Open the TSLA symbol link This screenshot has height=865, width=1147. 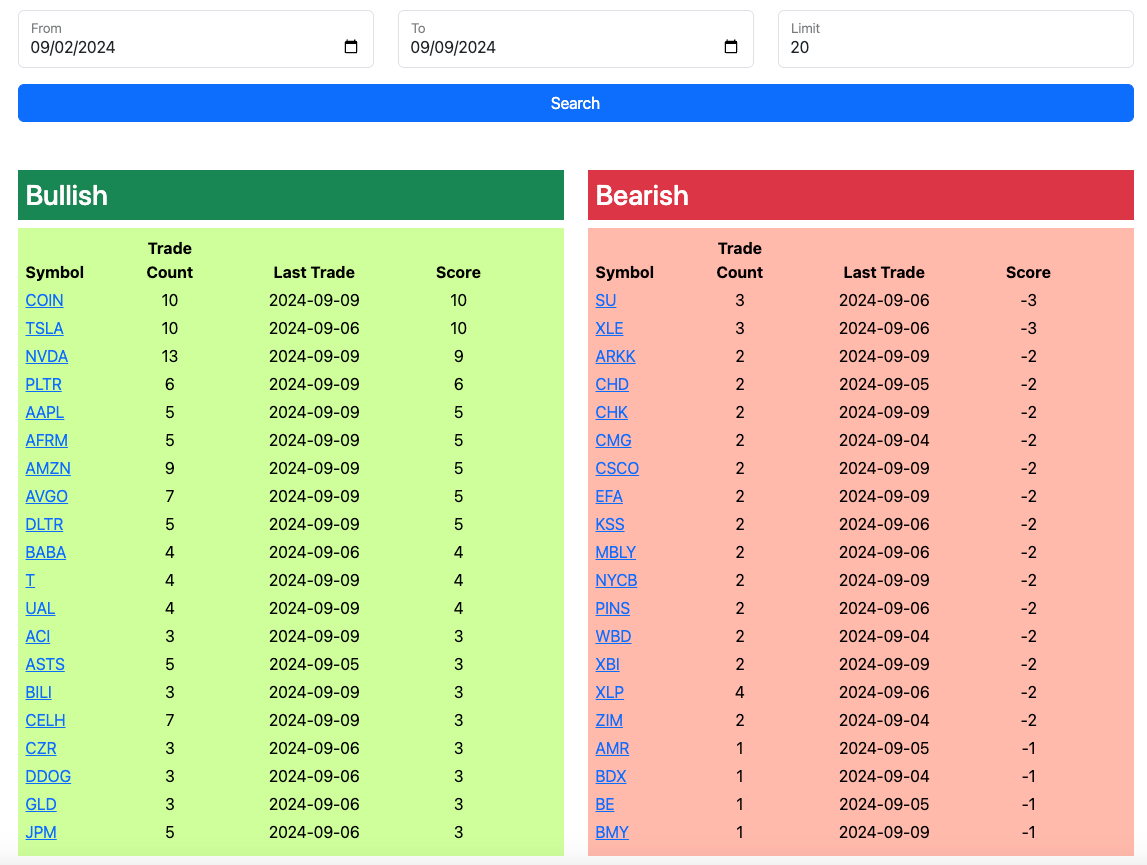[x=45, y=329]
